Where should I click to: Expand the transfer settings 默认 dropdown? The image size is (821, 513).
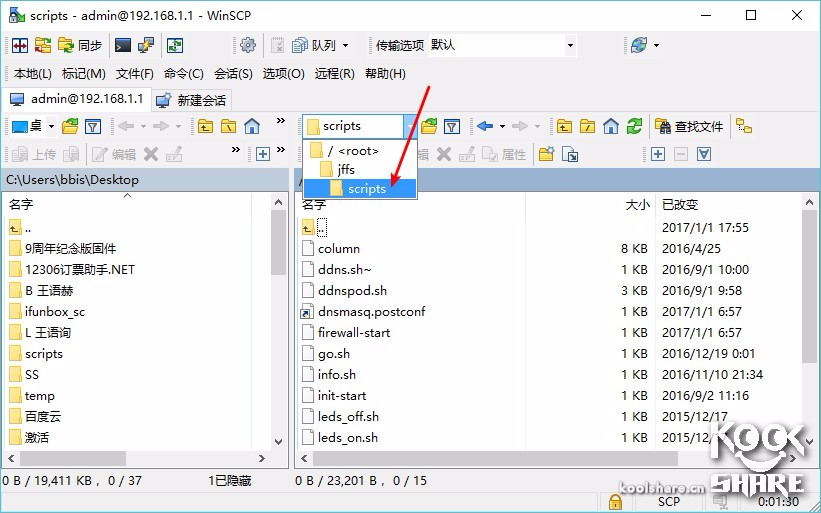point(570,45)
